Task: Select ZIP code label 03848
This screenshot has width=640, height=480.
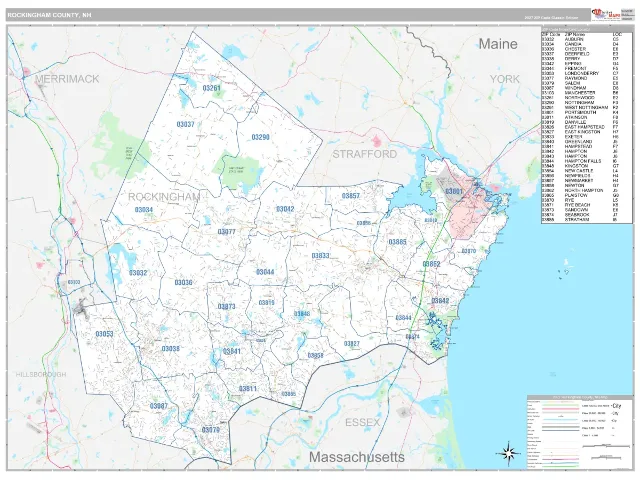Action: tap(302, 314)
